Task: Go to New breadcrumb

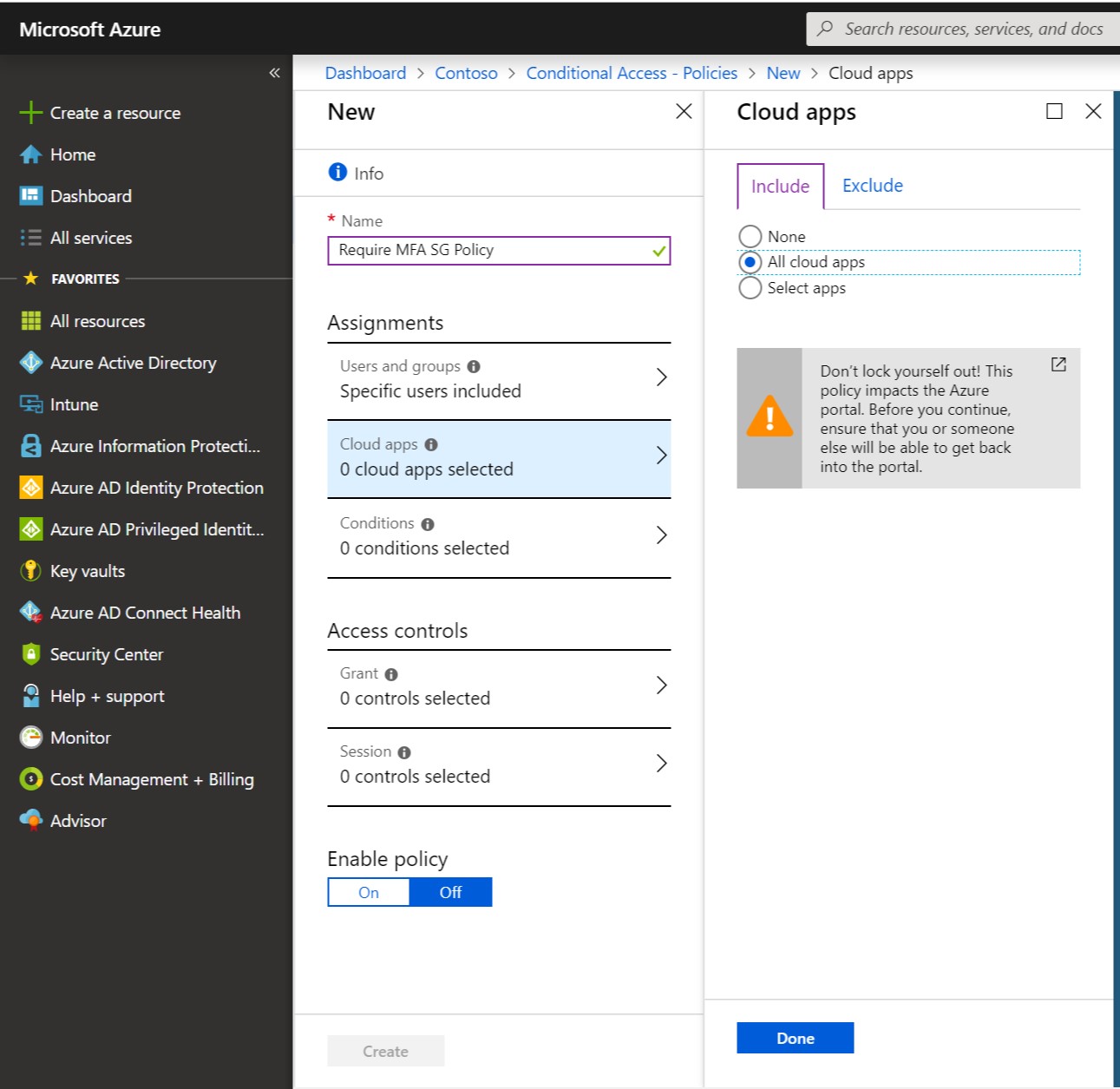Action: 783,73
